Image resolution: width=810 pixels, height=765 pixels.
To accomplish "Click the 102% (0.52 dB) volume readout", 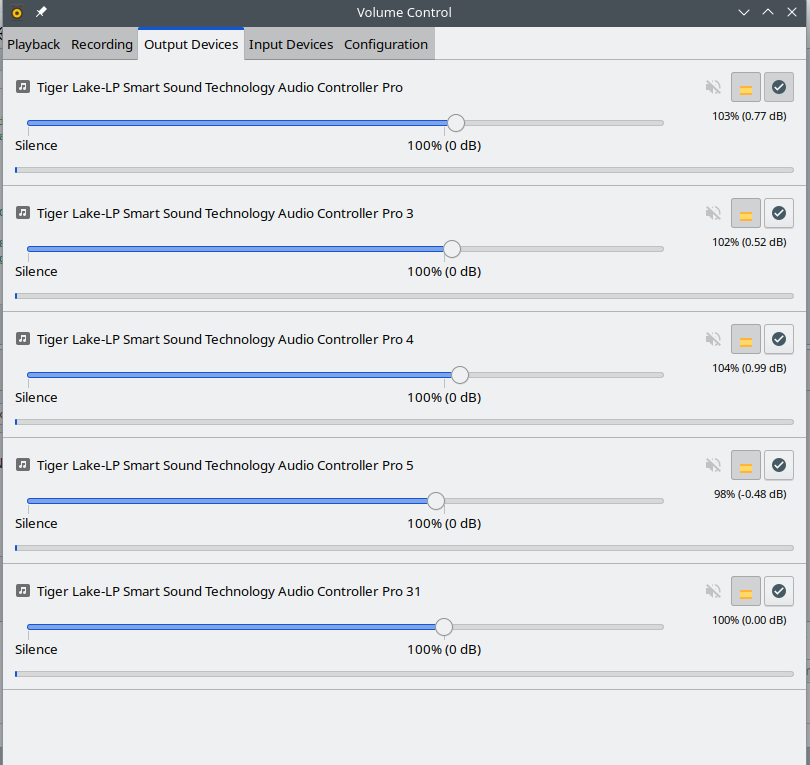I will tap(749, 242).
